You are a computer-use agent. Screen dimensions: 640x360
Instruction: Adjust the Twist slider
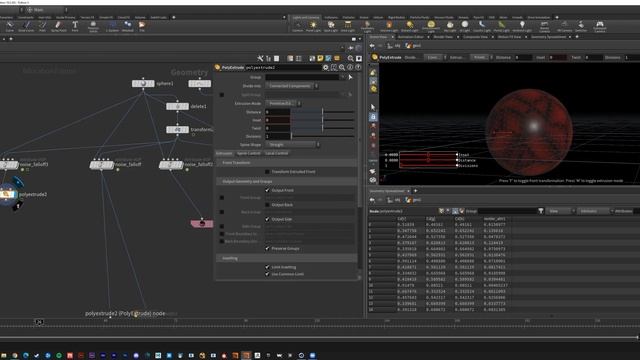coord(322,128)
